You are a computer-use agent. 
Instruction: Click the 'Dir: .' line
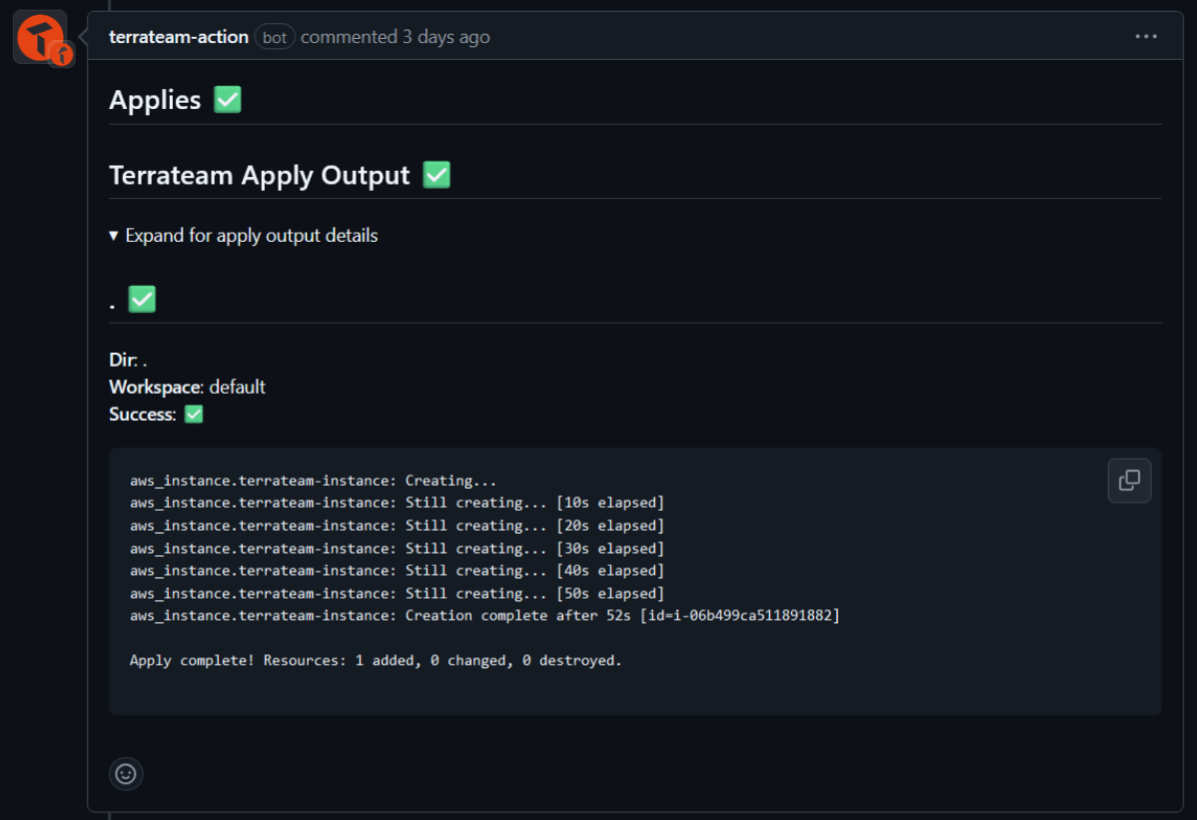[x=128, y=360]
